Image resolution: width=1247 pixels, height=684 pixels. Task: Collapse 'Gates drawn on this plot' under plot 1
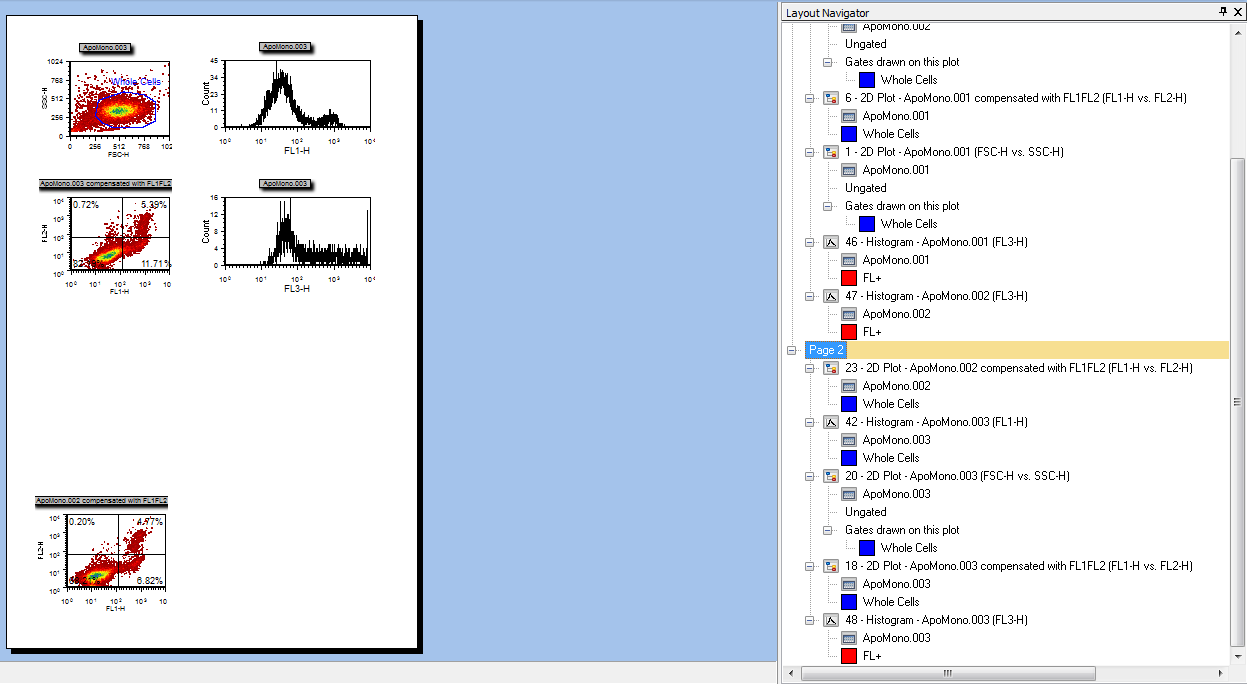click(x=828, y=206)
